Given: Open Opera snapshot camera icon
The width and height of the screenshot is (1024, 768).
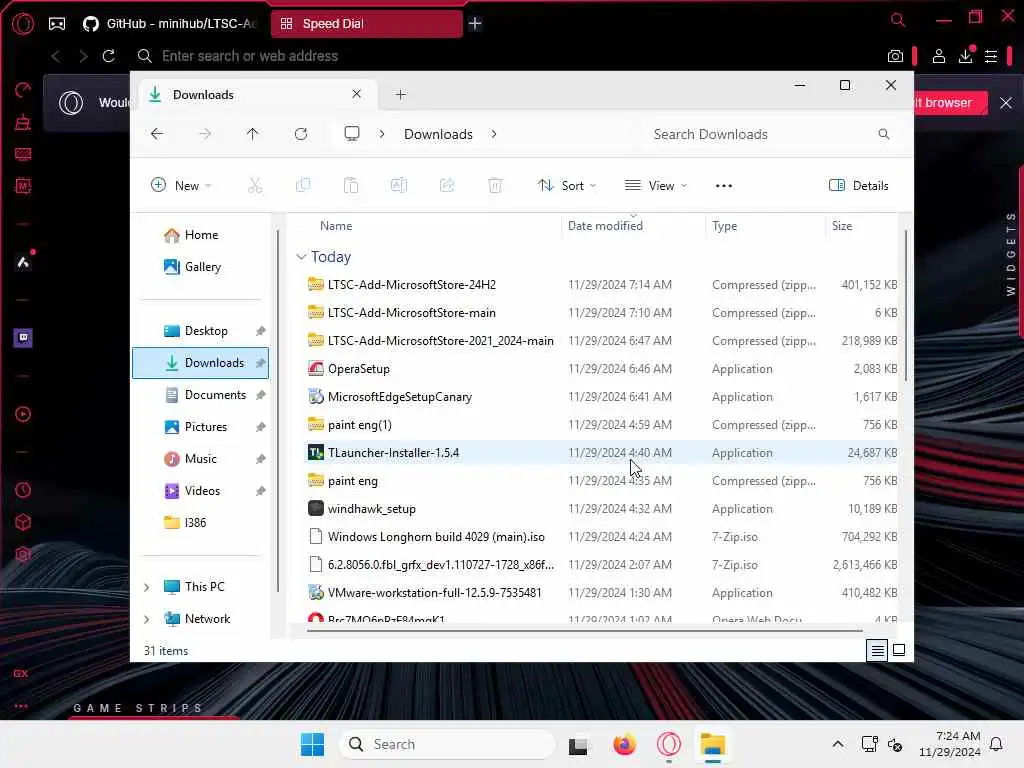Looking at the screenshot, I should tap(895, 56).
